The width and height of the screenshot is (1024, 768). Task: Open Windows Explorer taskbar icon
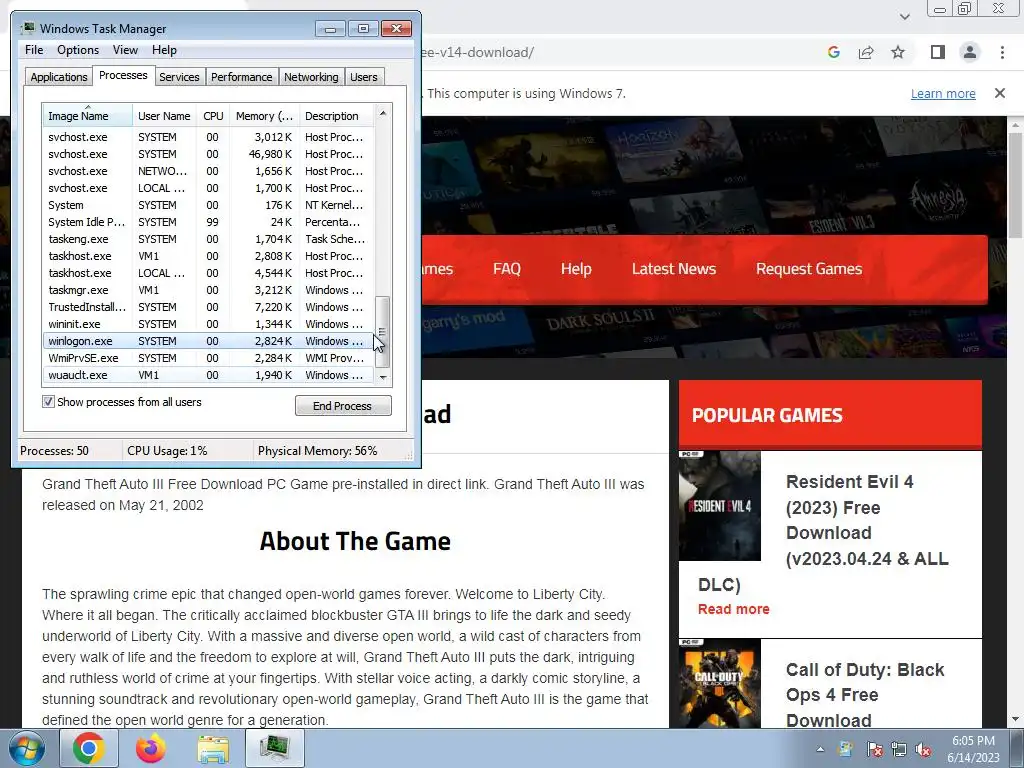coord(213,748)
